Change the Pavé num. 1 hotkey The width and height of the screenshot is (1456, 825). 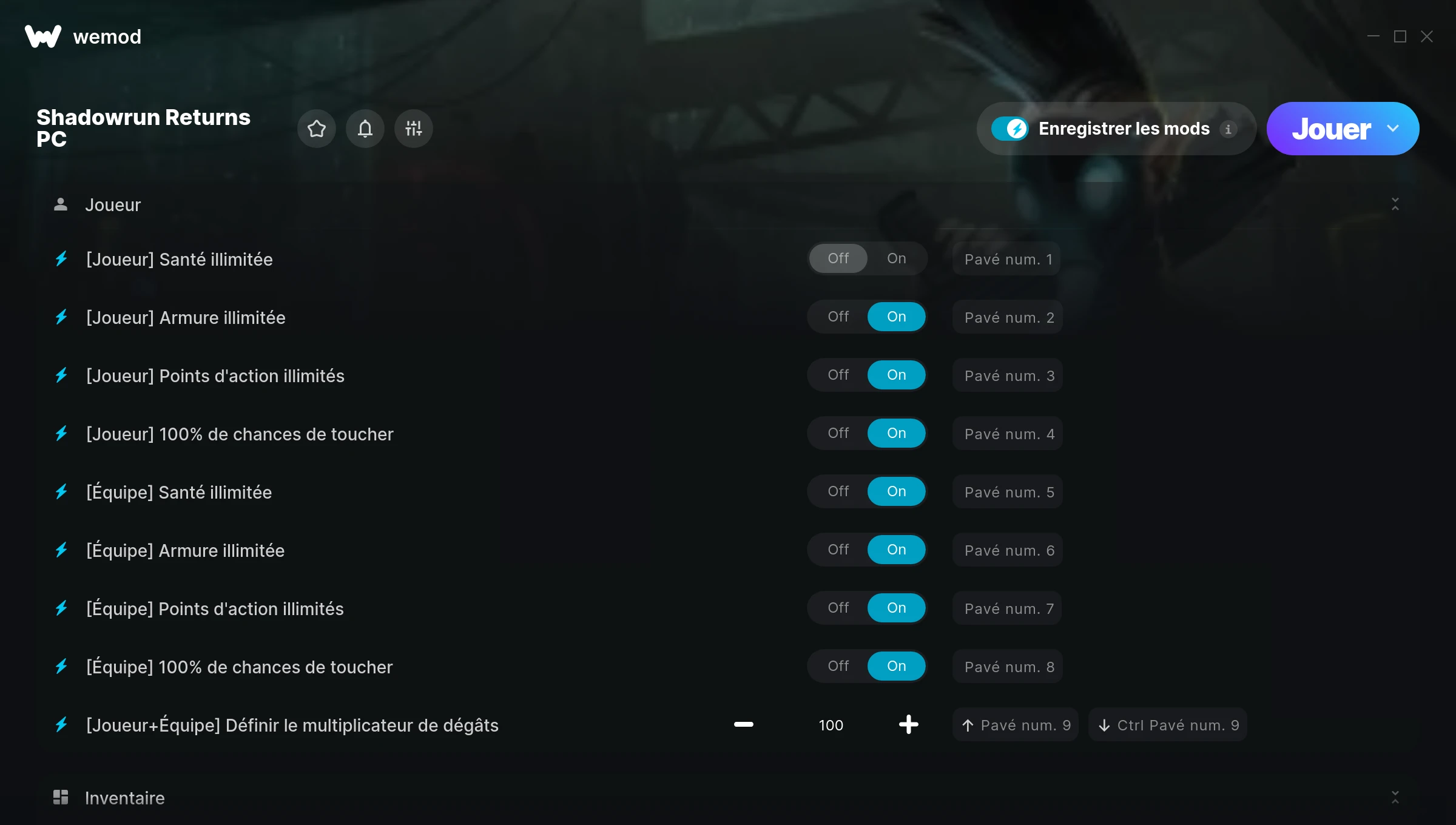(1007, 259)
